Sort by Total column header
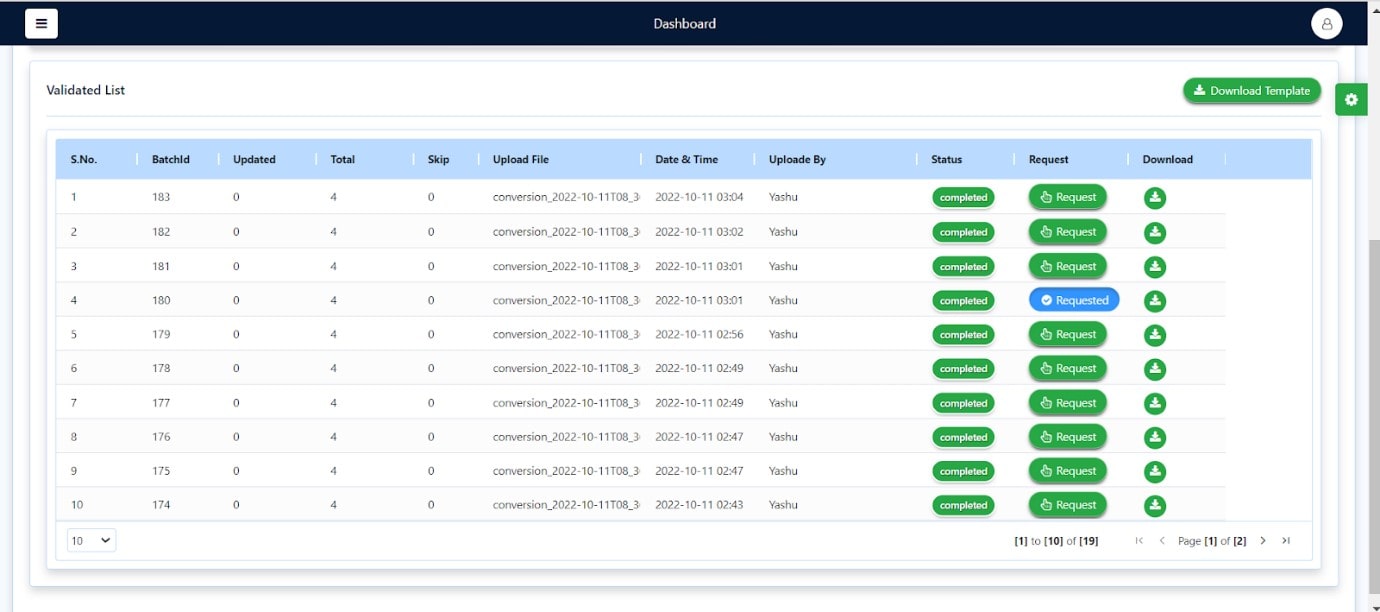The width and height of the screenshot is (1380, 612). [343, 159]
